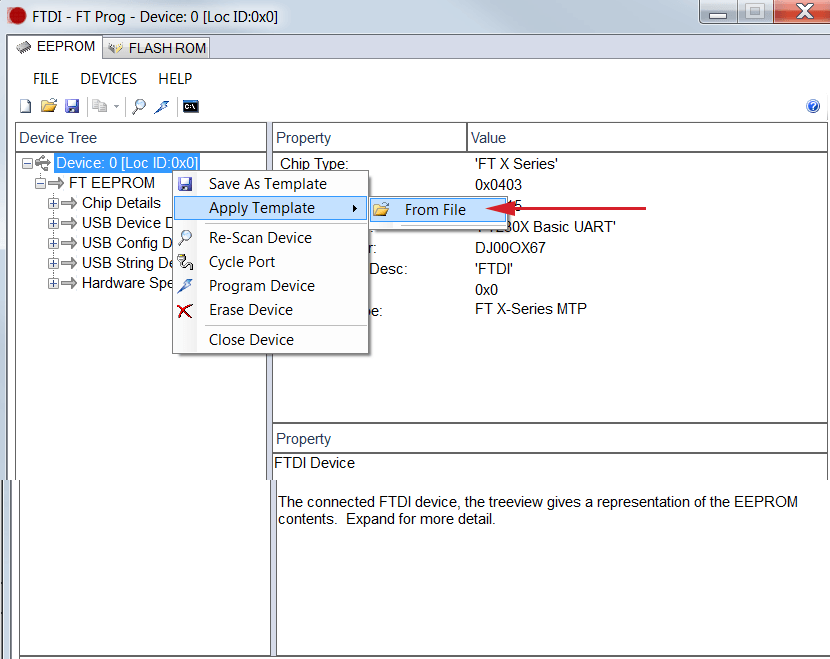Choose Save As Template from context menu

(x=270, y=184)
